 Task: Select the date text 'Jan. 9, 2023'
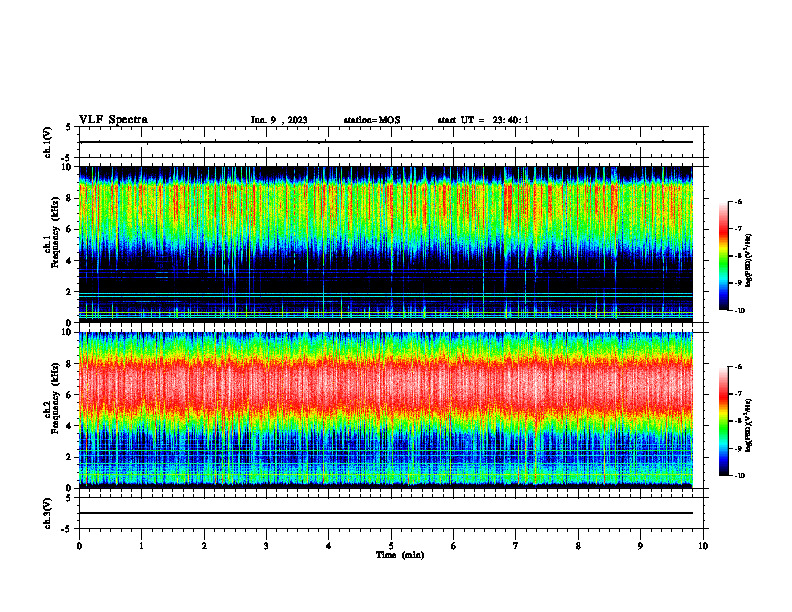click(x=279, y=120)
